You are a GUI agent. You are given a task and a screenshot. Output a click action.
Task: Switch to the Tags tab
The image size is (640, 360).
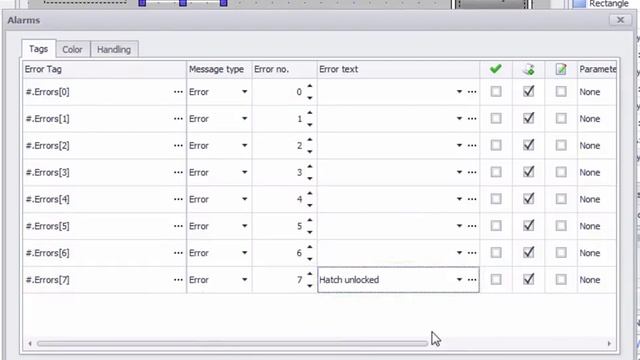[38, 49]
